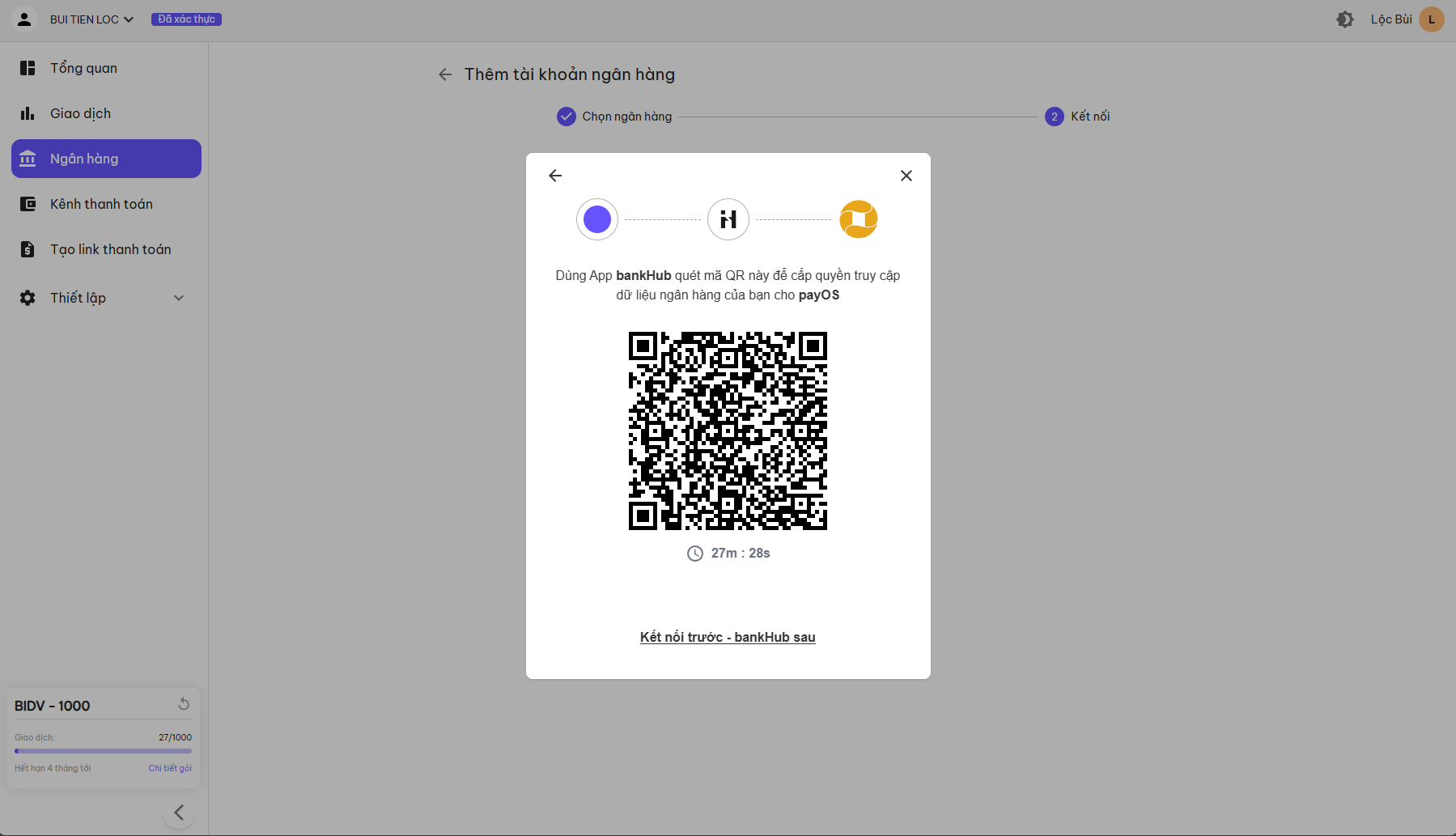This screenshot has width=1456, height=836.
Task: Click the QR code image
Action: 728,431
